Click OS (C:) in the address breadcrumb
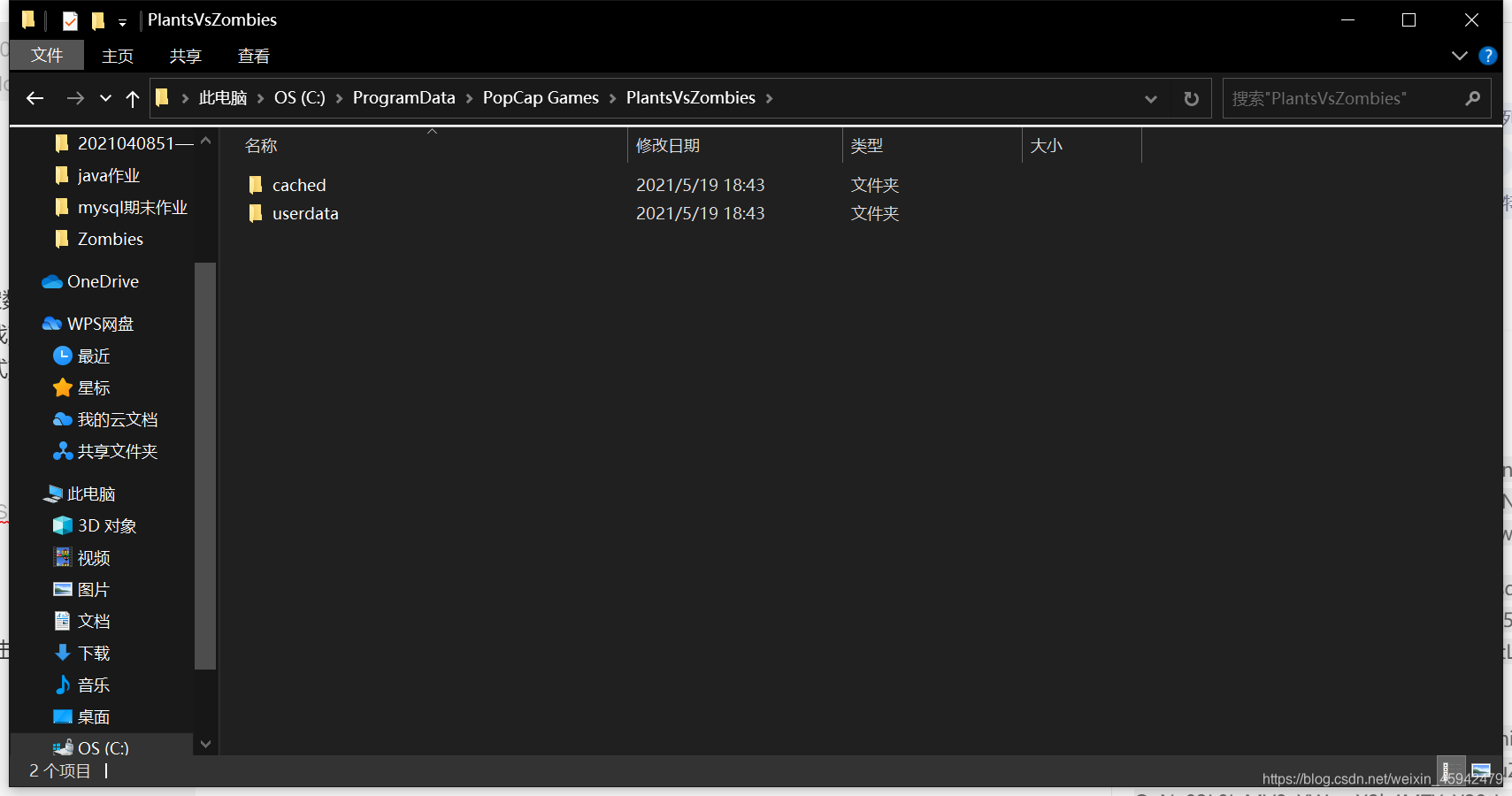 click(x=300, y=98)
